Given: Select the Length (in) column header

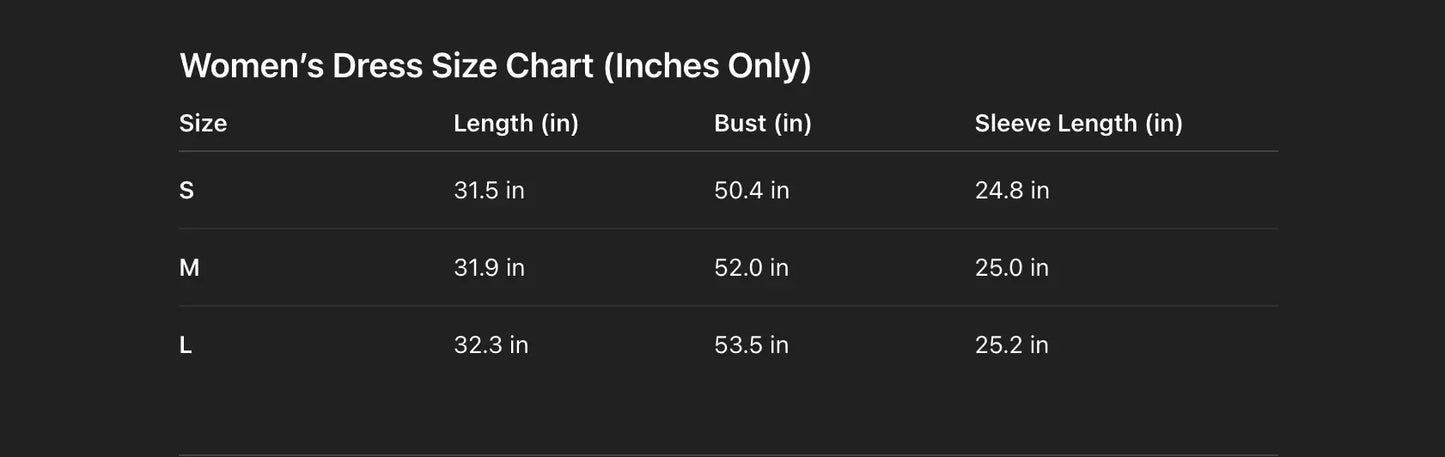Looking at the screenshot, I should 516,123.
